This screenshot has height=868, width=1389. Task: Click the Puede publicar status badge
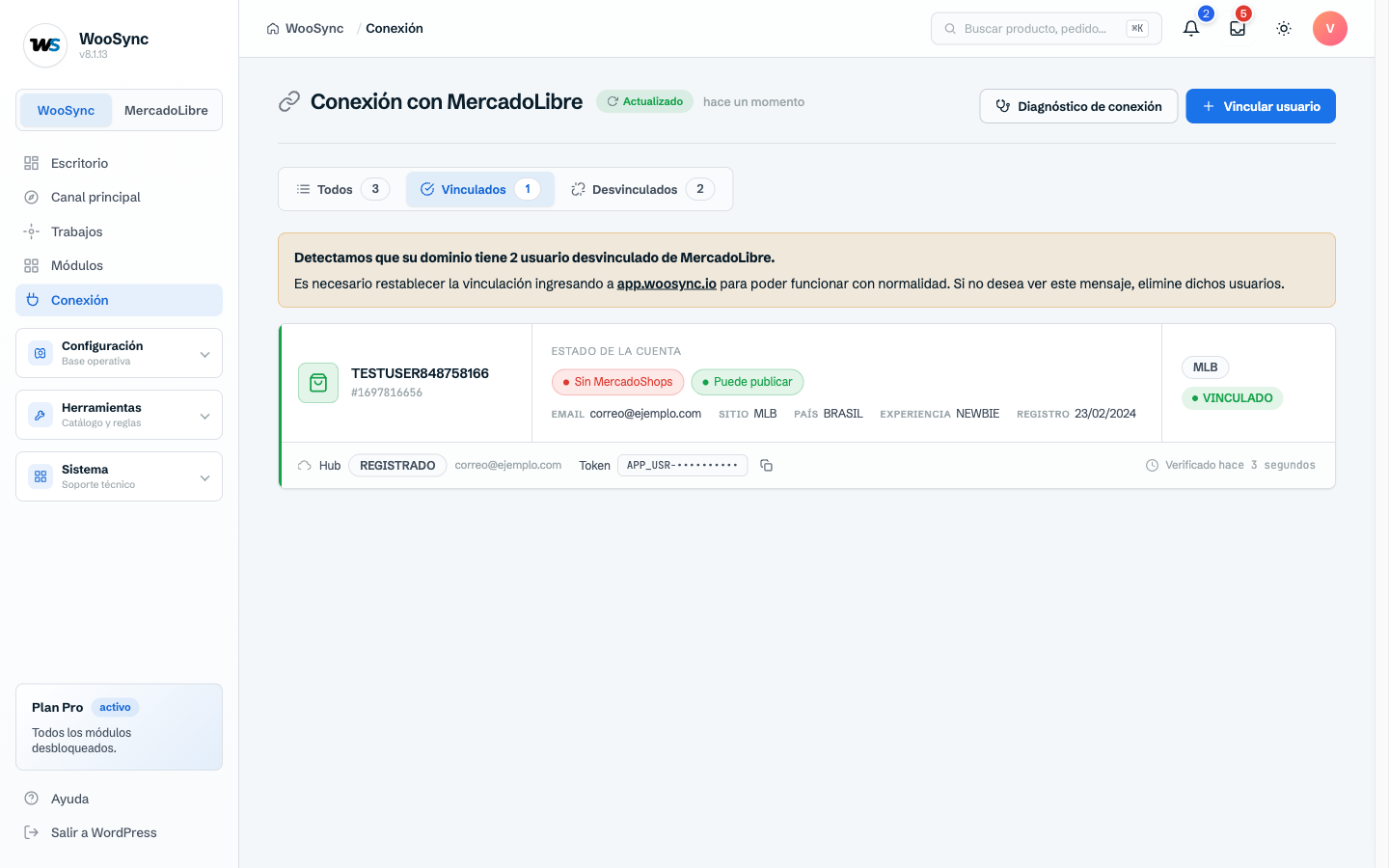coord(748,382)
